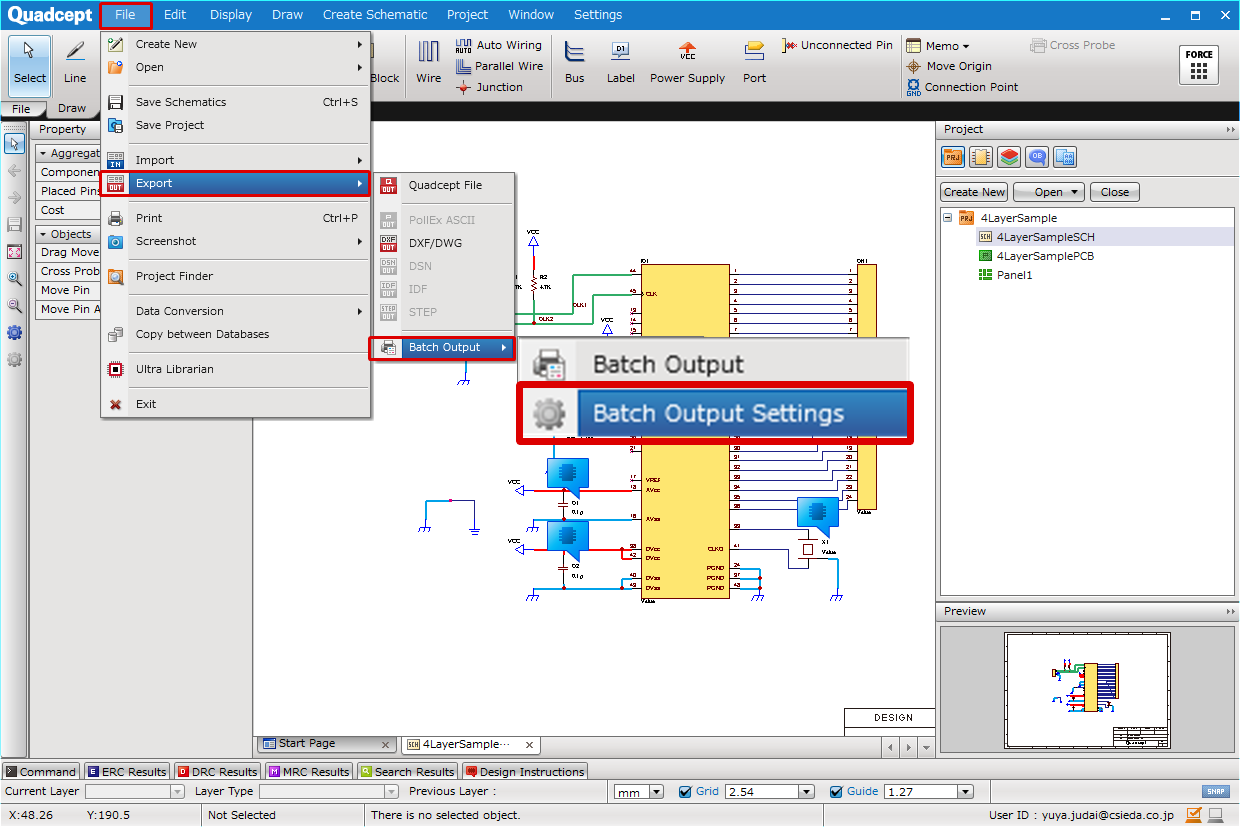Image resolution: width=1240 pixels, height=827 pixels.
Task: Click the SNAP indicator button
Action: pyautogui.click(x=1216, y=792)
